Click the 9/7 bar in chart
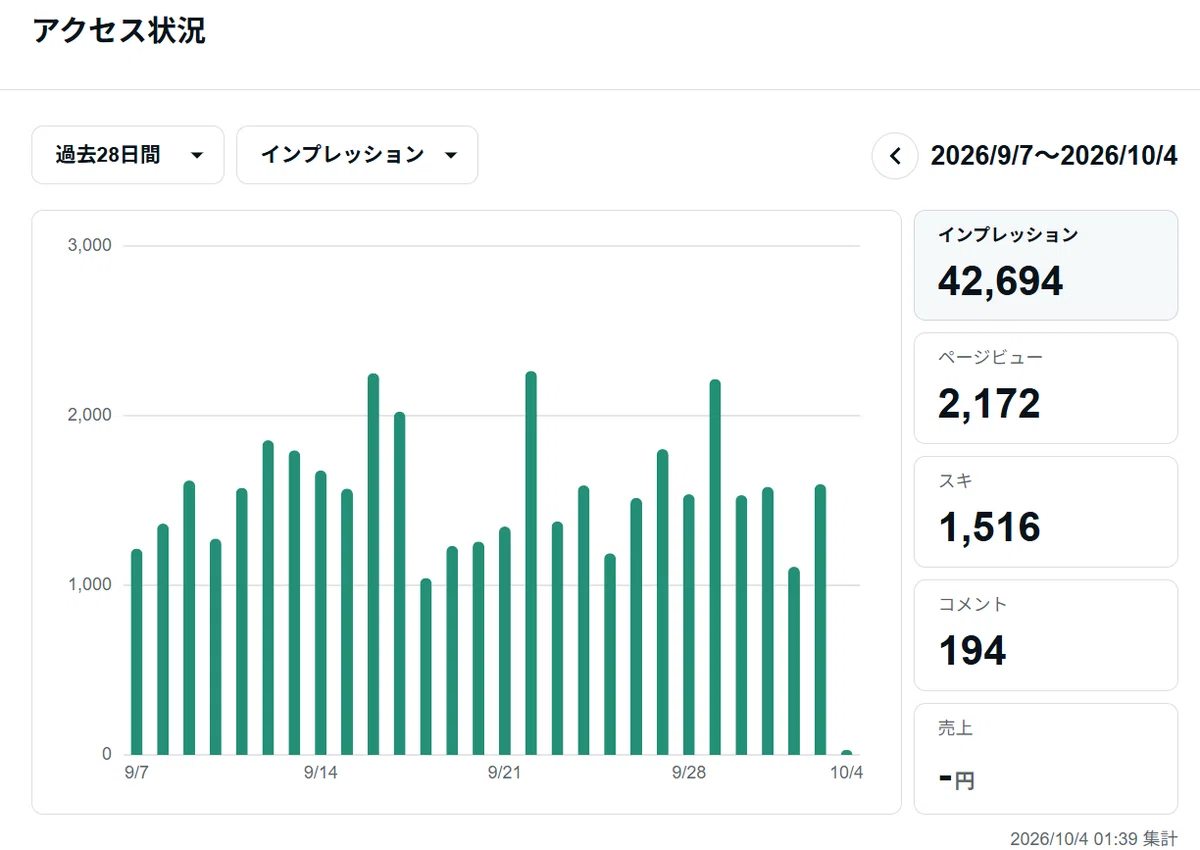Image resolution: width=1200 pixels, height=850 pixels. 137,652
